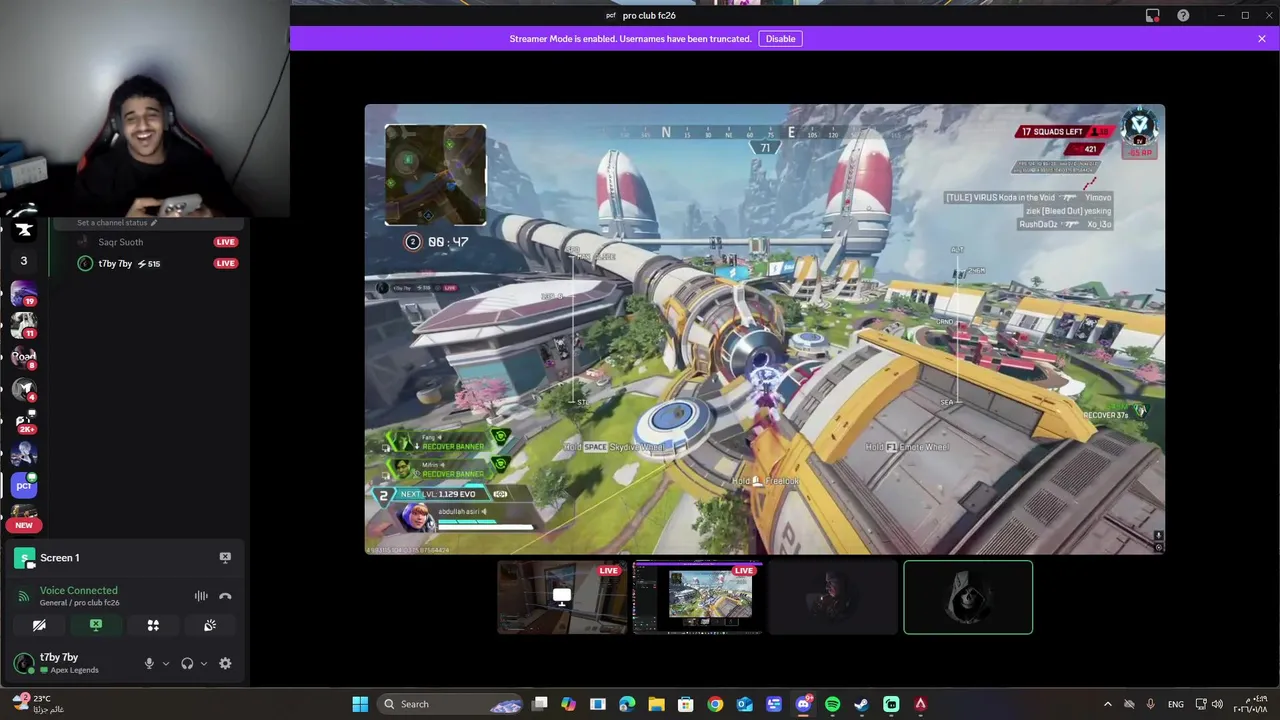Open the server icon with badge 11

pyautogui.click(x=24, y=326)
